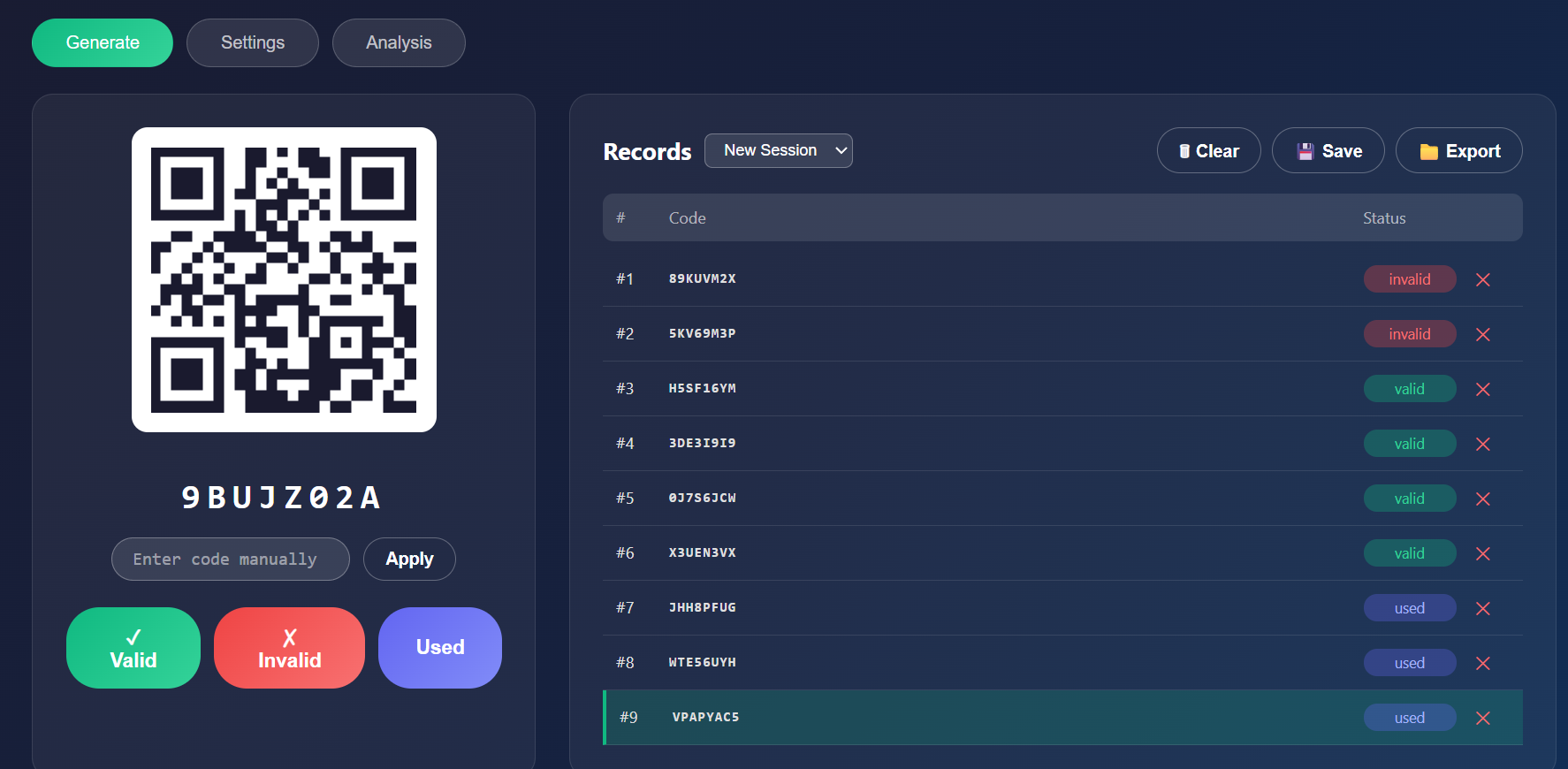Click the invalid badge for 5KV69M3P
This screenshot has width=1568, height=769.
1410,334
